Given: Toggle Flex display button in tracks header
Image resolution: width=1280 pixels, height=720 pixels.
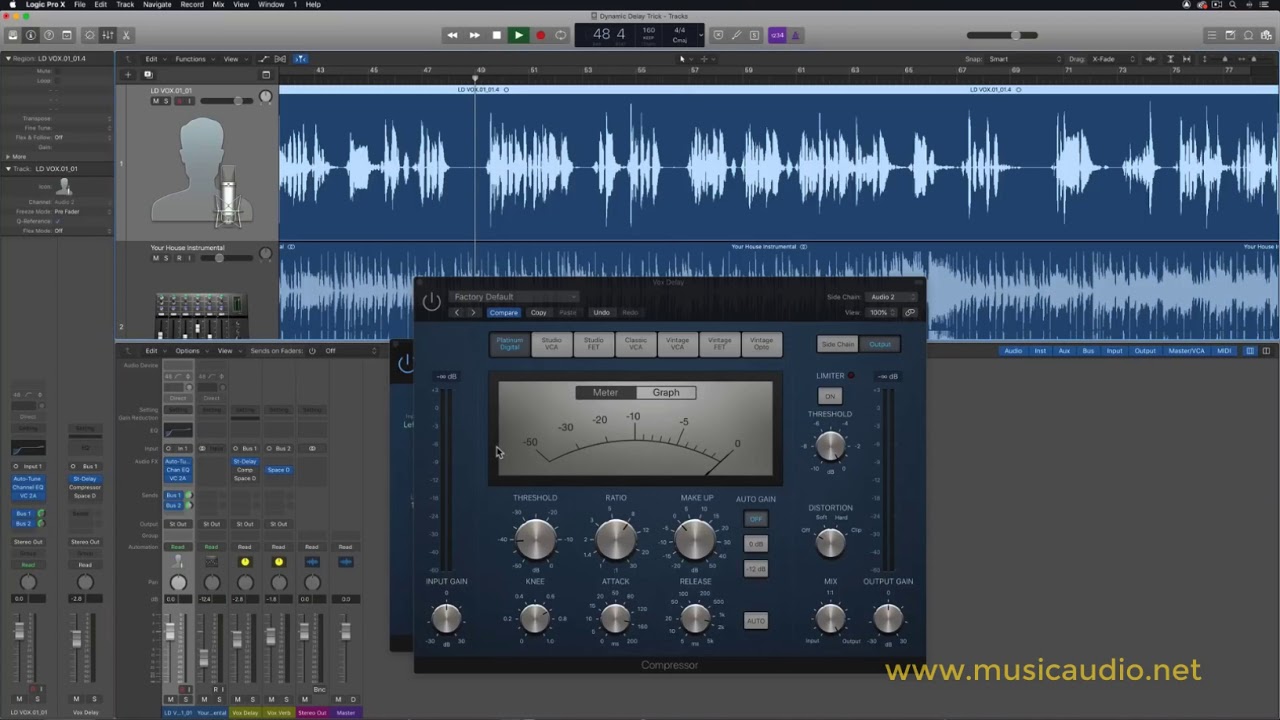Looking at the screenshot, I should click(x=281, y=59).
